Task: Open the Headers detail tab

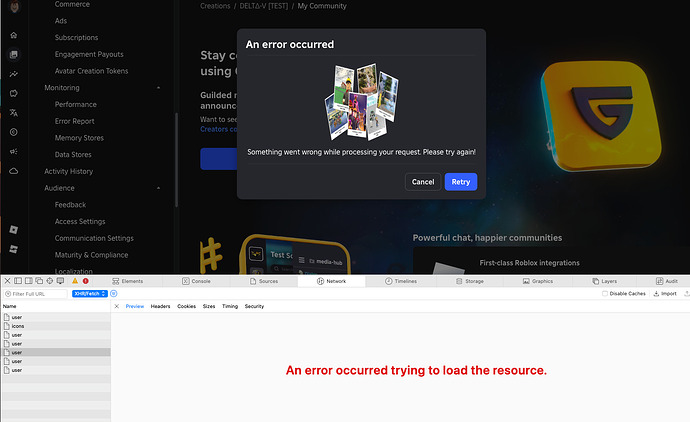Action: click(x=160, y=306)
